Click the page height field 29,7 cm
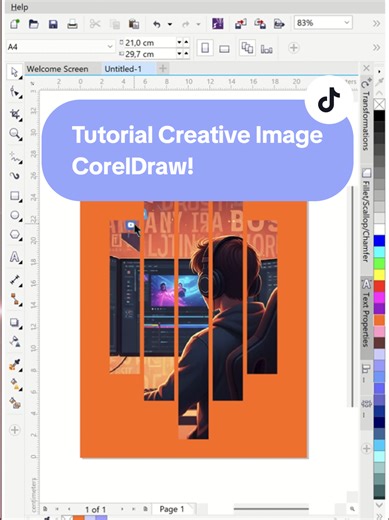 150,54
